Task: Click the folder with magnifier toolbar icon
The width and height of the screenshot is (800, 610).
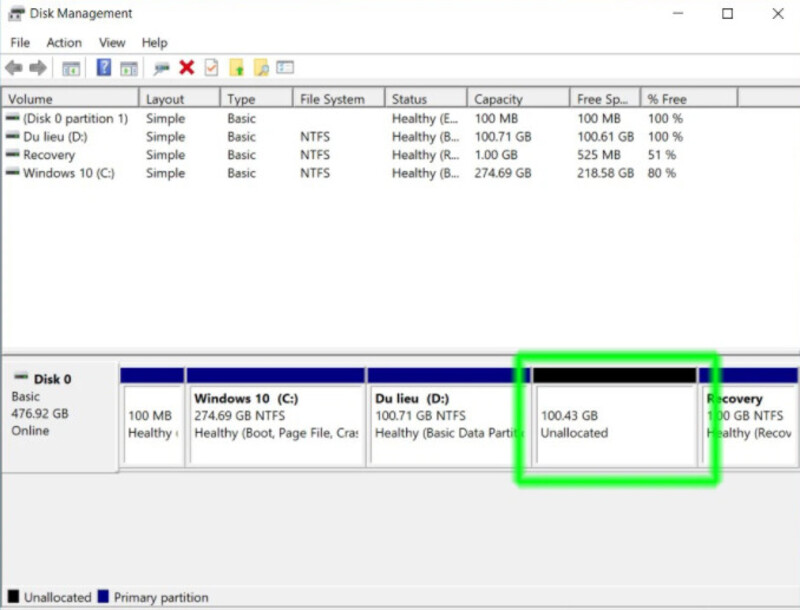Action: 261,67
